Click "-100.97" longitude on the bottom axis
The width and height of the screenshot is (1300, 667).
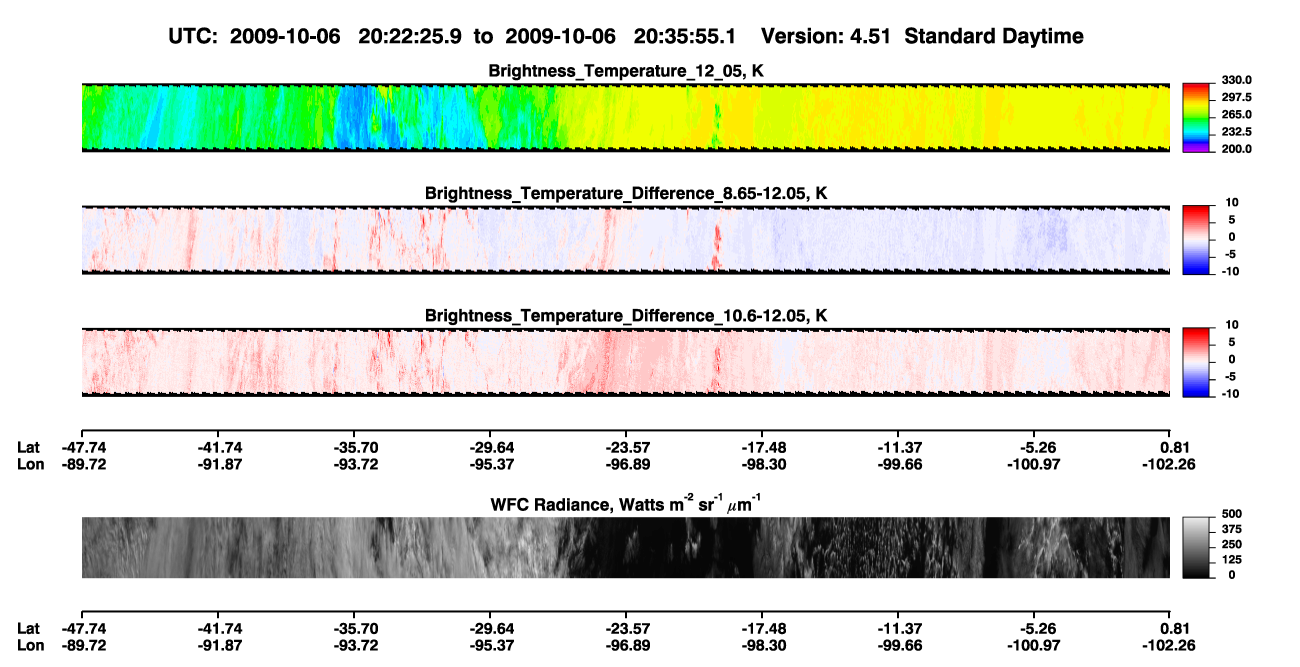point(1032,646)
